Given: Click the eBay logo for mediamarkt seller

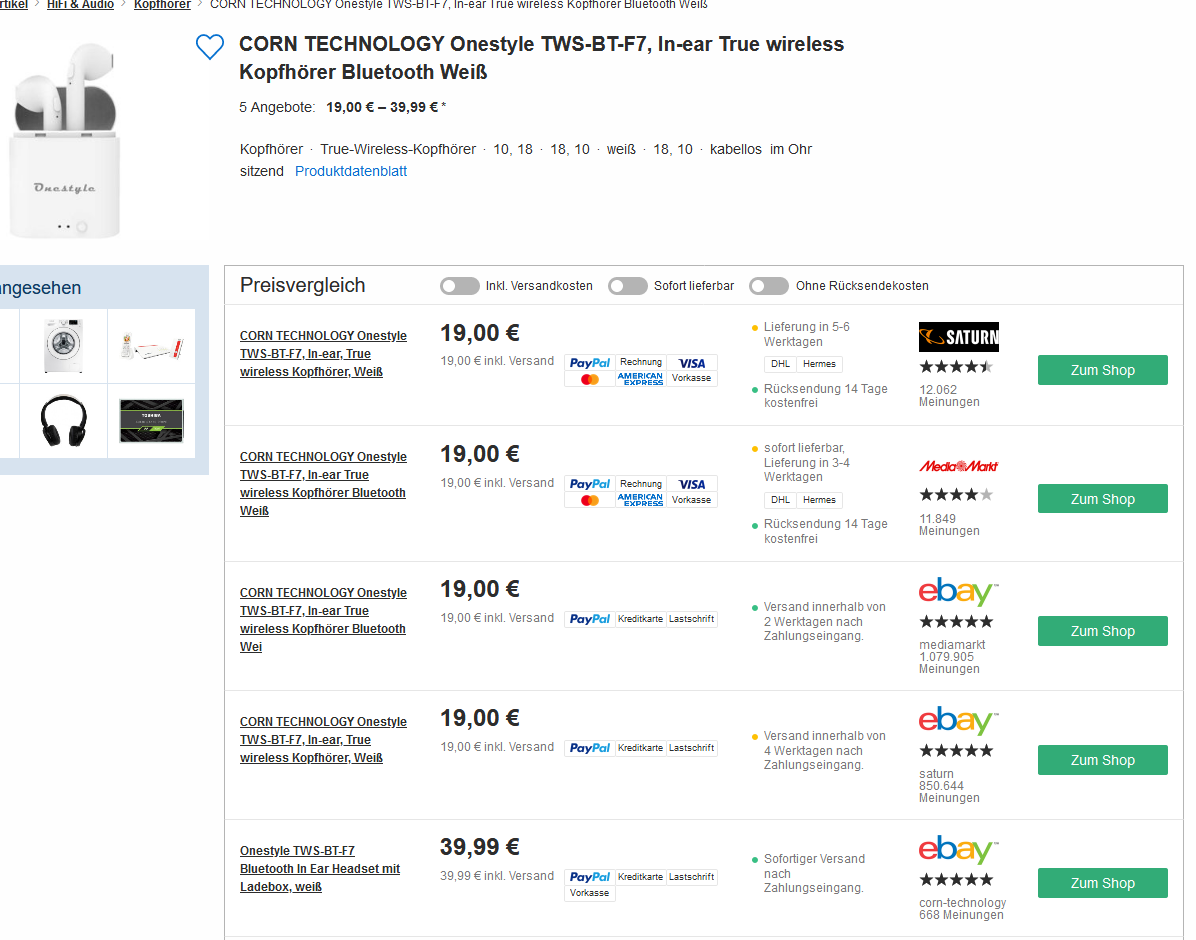Looking at the screenshot, I should coord(958,592).
